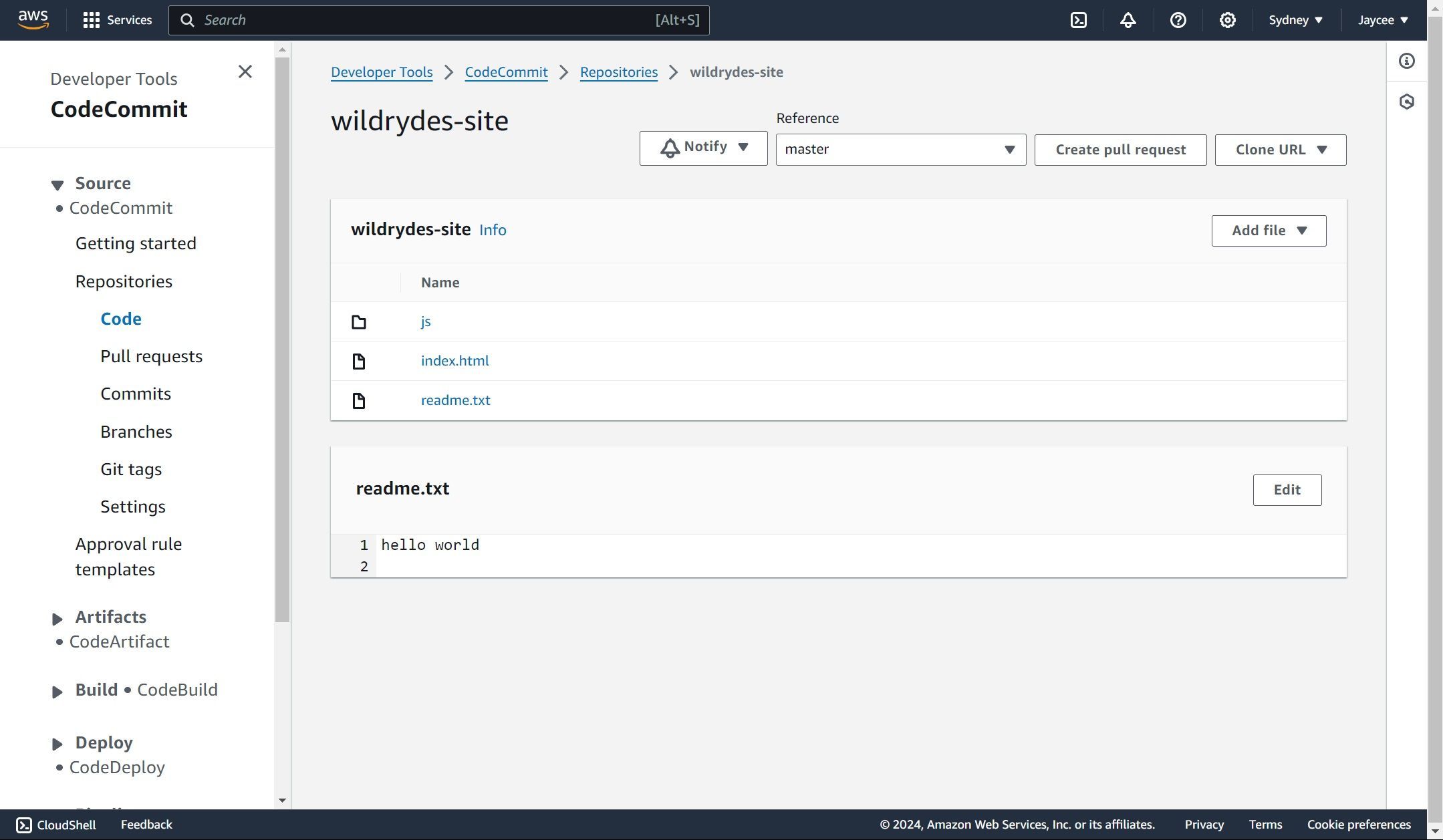Click the hexagon icon on right sidebar
Screen dimensions: 1443x840
1406,102
